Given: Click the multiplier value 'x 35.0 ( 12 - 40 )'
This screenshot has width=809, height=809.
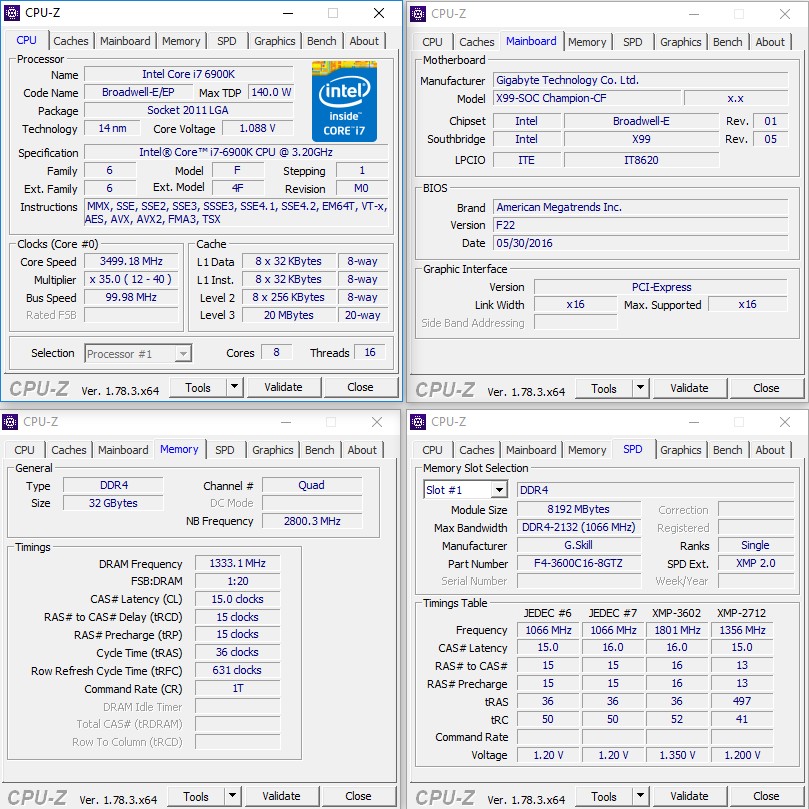Looking at the screenshot, I should pos(132,280).
